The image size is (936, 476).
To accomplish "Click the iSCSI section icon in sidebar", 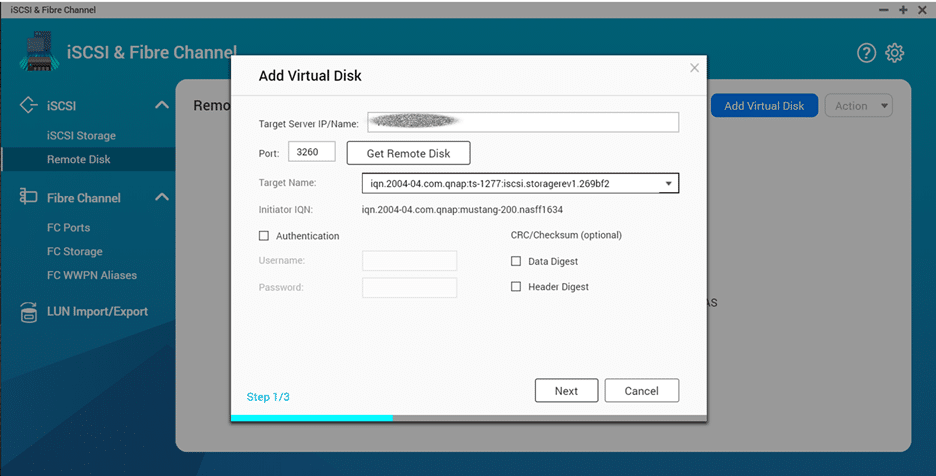I will pos(28,105).
